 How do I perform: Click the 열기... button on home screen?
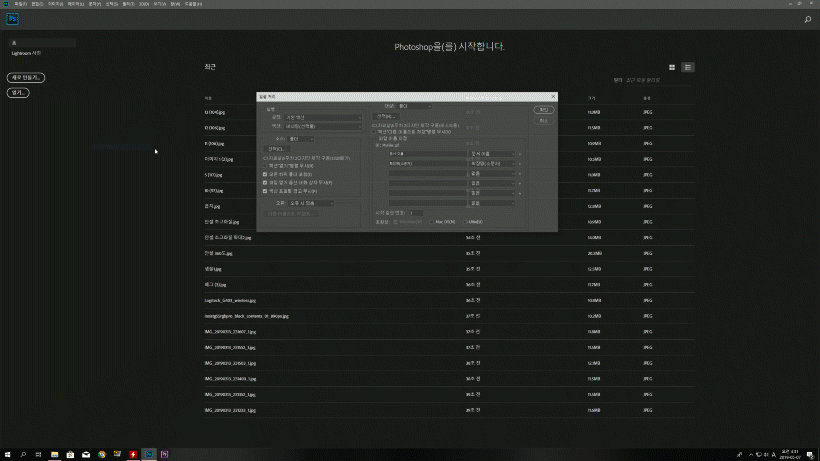[18, 93]
